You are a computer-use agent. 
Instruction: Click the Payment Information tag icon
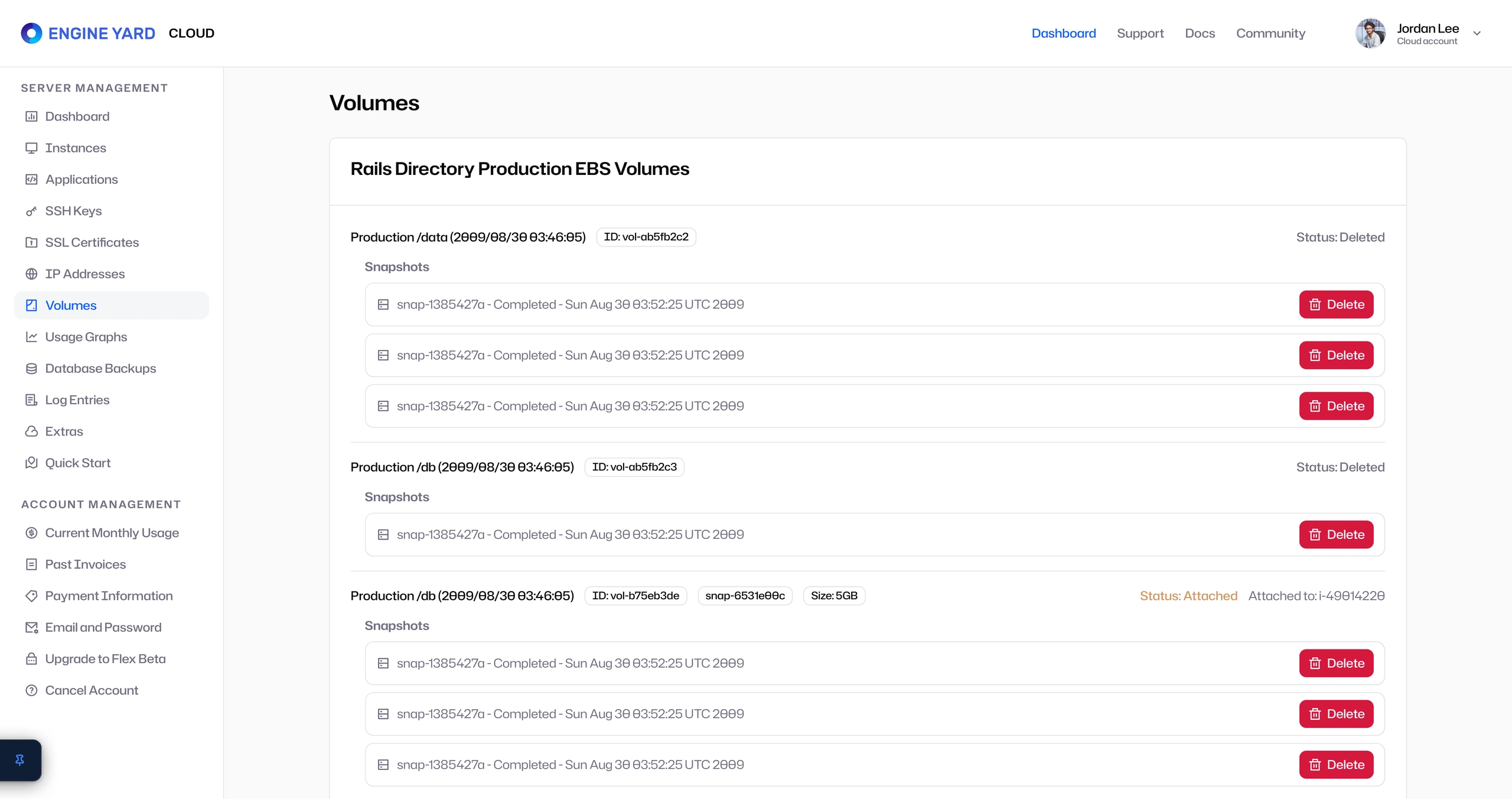point(31,596)
